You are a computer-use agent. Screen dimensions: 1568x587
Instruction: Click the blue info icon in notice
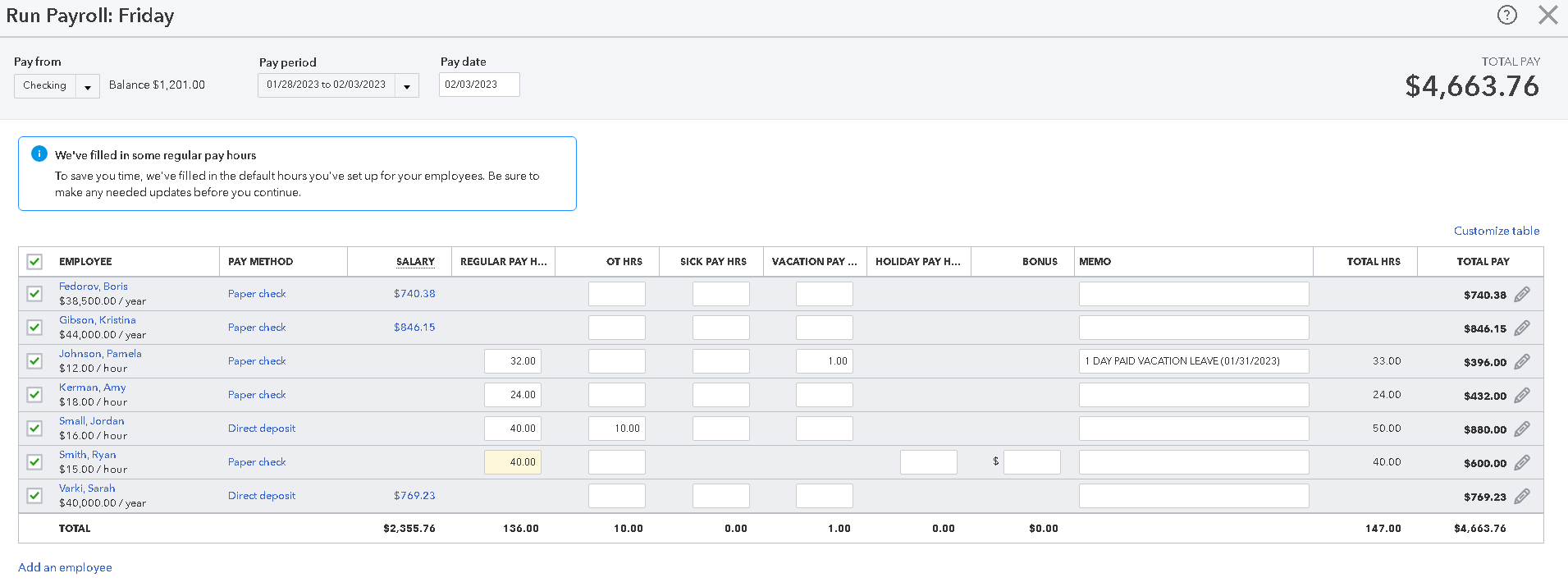click(x=39, y=154)
